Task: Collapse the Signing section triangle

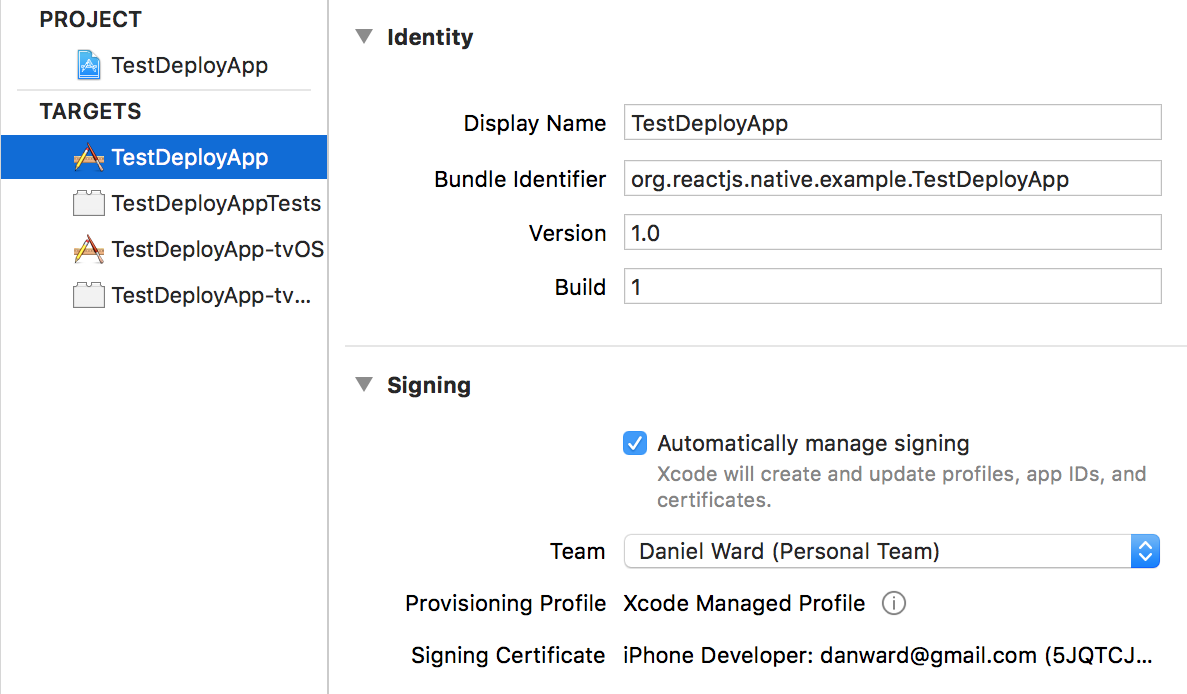Action: tap(362, 385)
